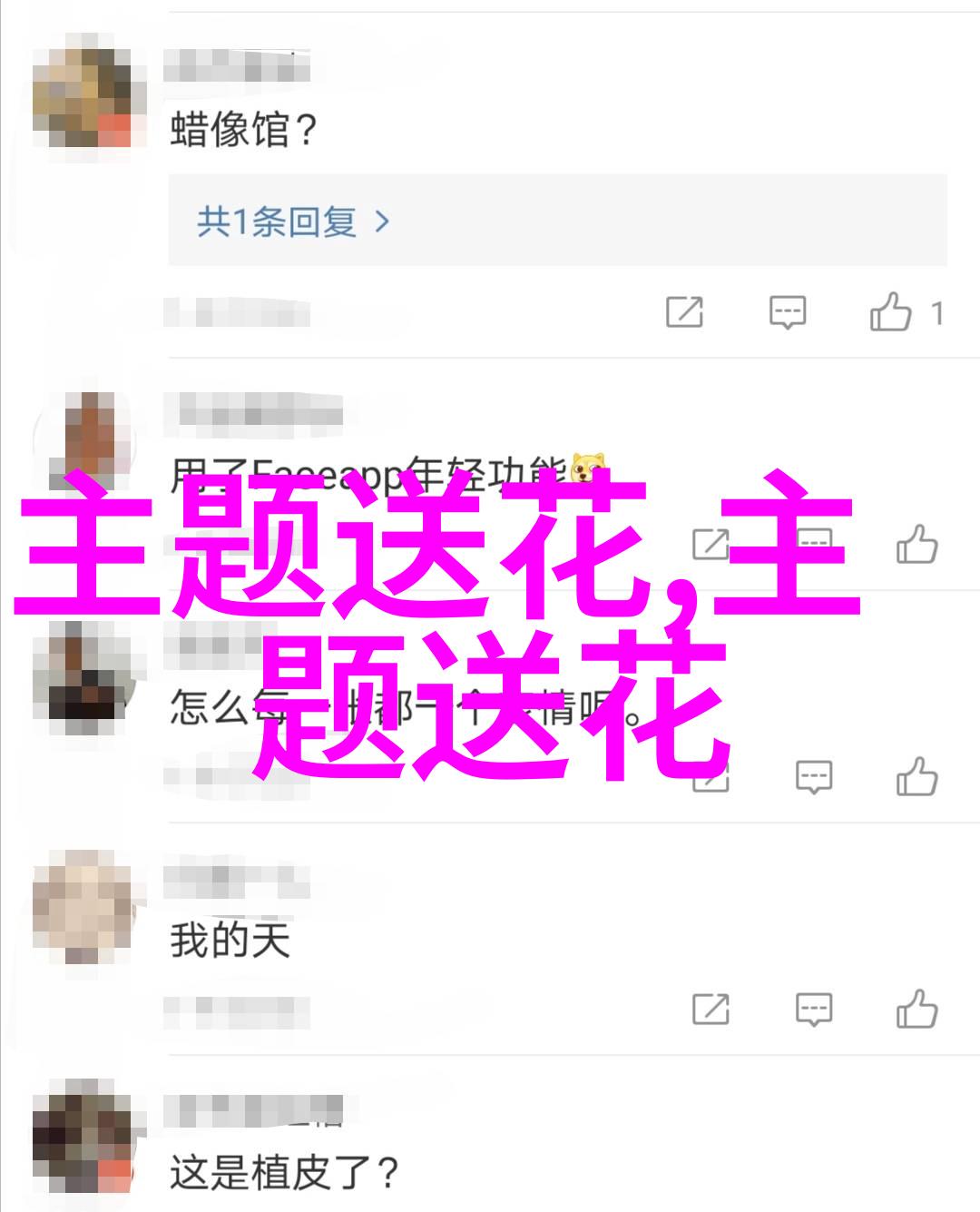980x1212 pixels.
Task: Like the 蜡像馆 comment with thumbs-up
Action: 891,312
